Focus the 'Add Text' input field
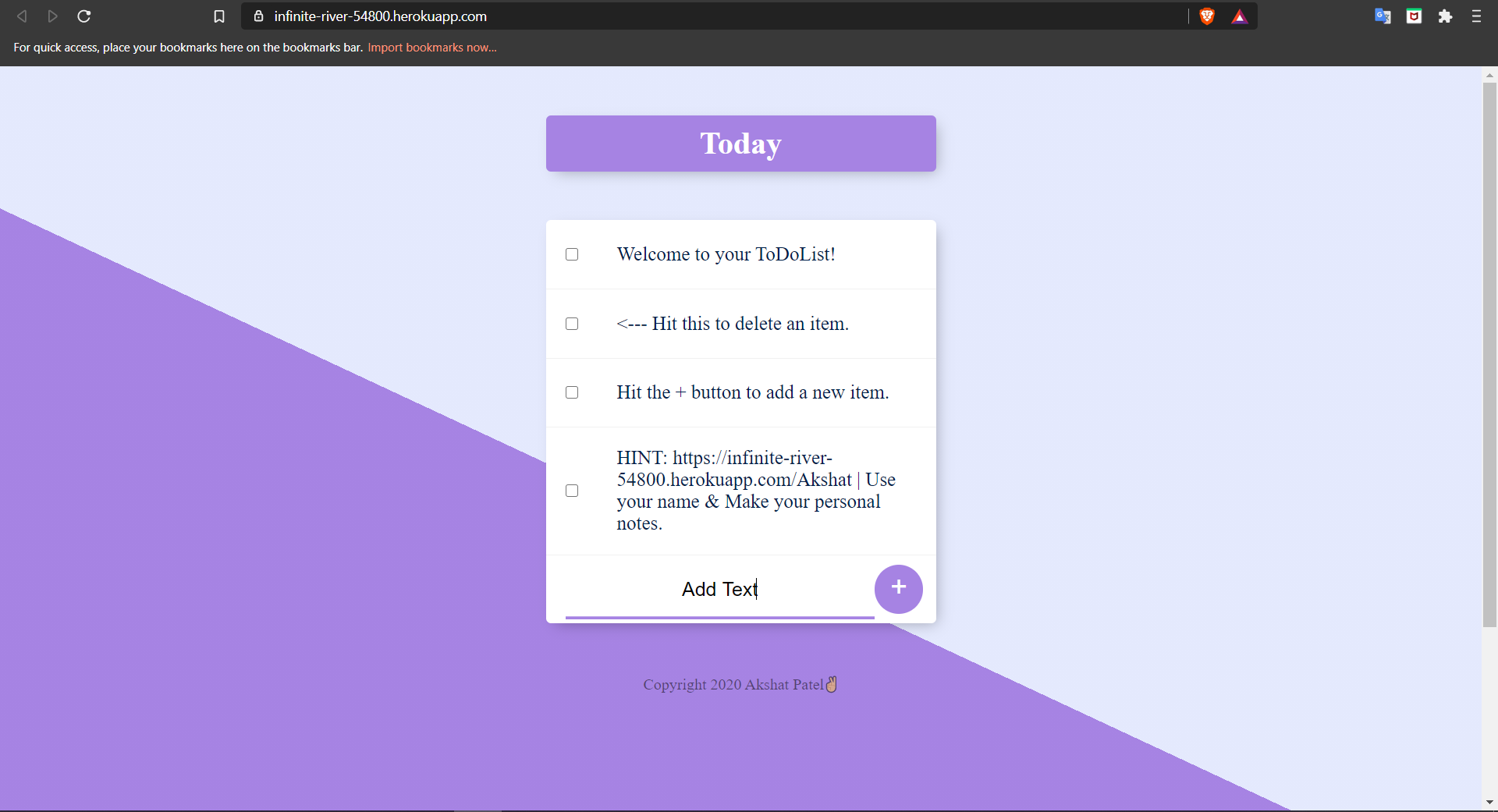 coord(719,590)
